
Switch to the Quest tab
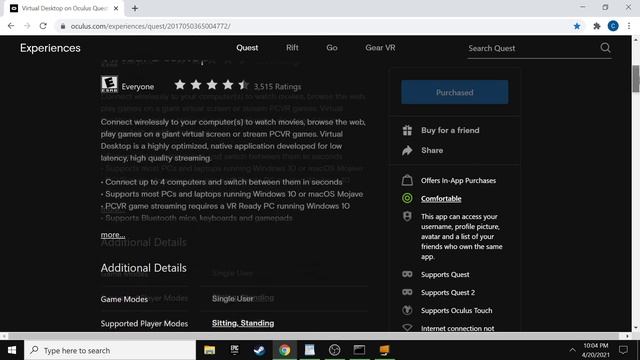coord(247,48)
